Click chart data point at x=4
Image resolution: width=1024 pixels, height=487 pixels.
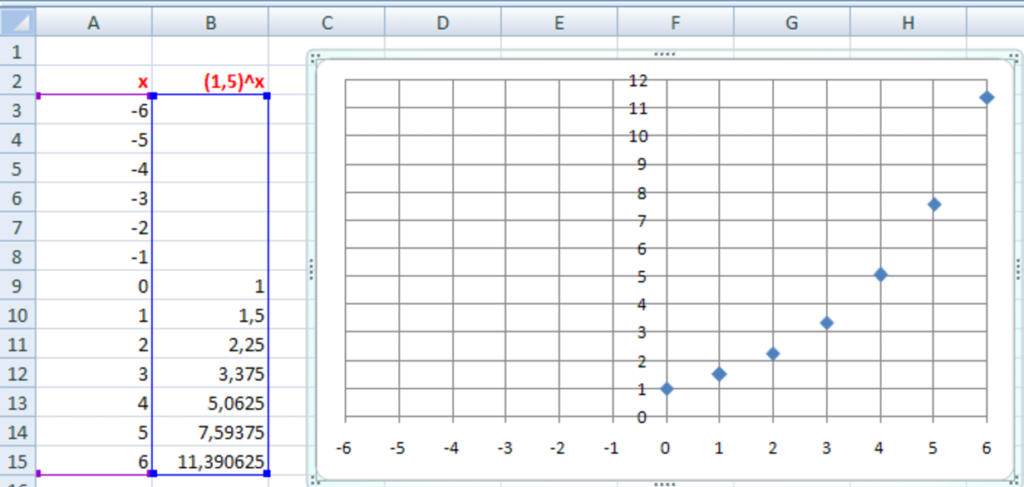(x=880, y=274)
